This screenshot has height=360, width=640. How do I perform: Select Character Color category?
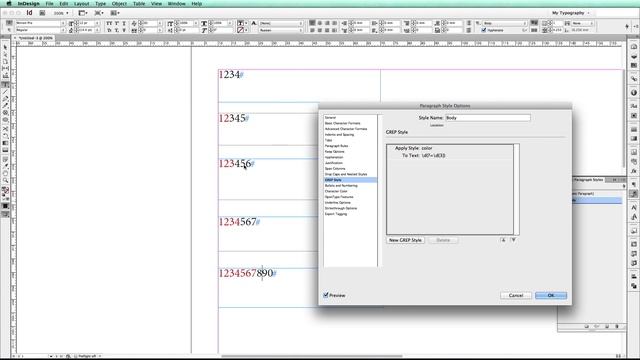pyautogui.click(x=336, y=191)
